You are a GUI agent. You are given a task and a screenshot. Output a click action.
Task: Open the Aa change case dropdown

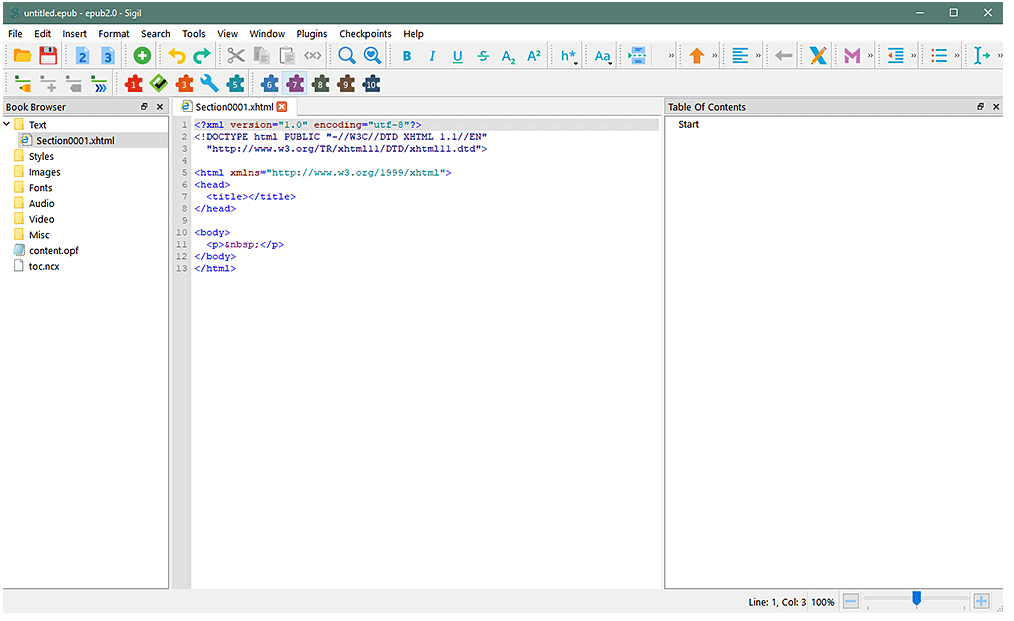coord(603,56)
